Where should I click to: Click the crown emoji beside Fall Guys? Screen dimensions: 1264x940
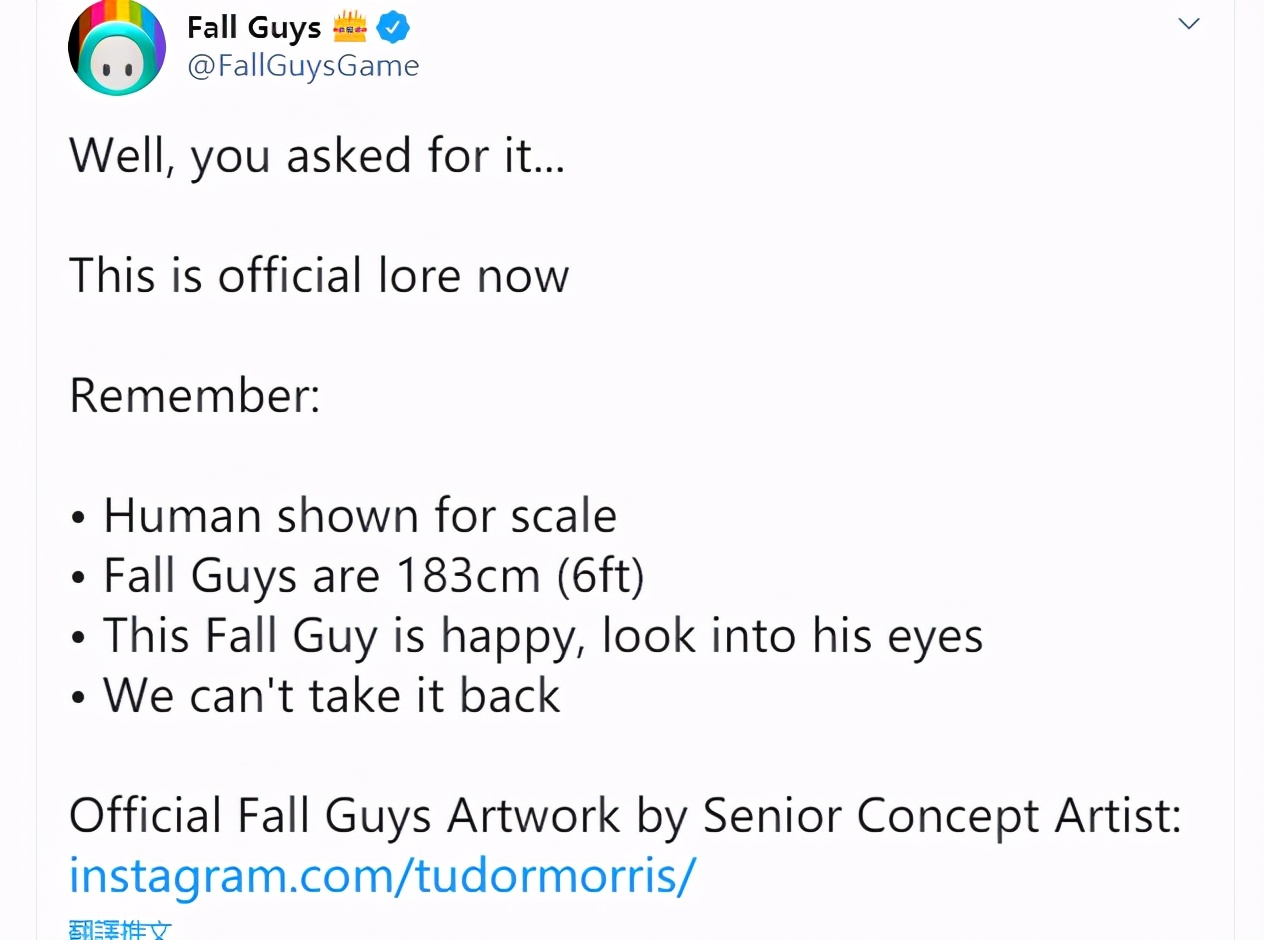350,29
